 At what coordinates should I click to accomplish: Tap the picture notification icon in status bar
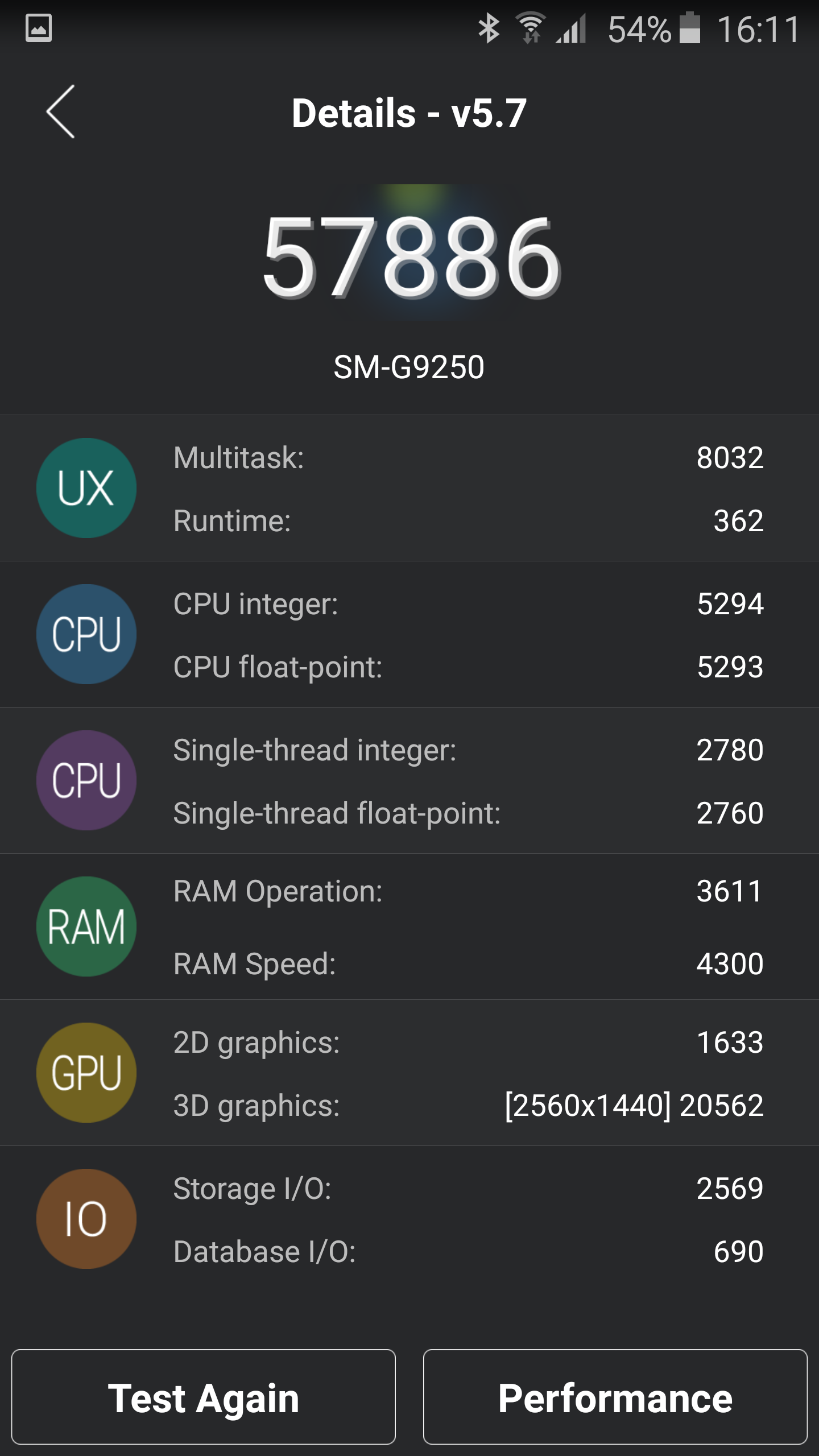point(39,28)
